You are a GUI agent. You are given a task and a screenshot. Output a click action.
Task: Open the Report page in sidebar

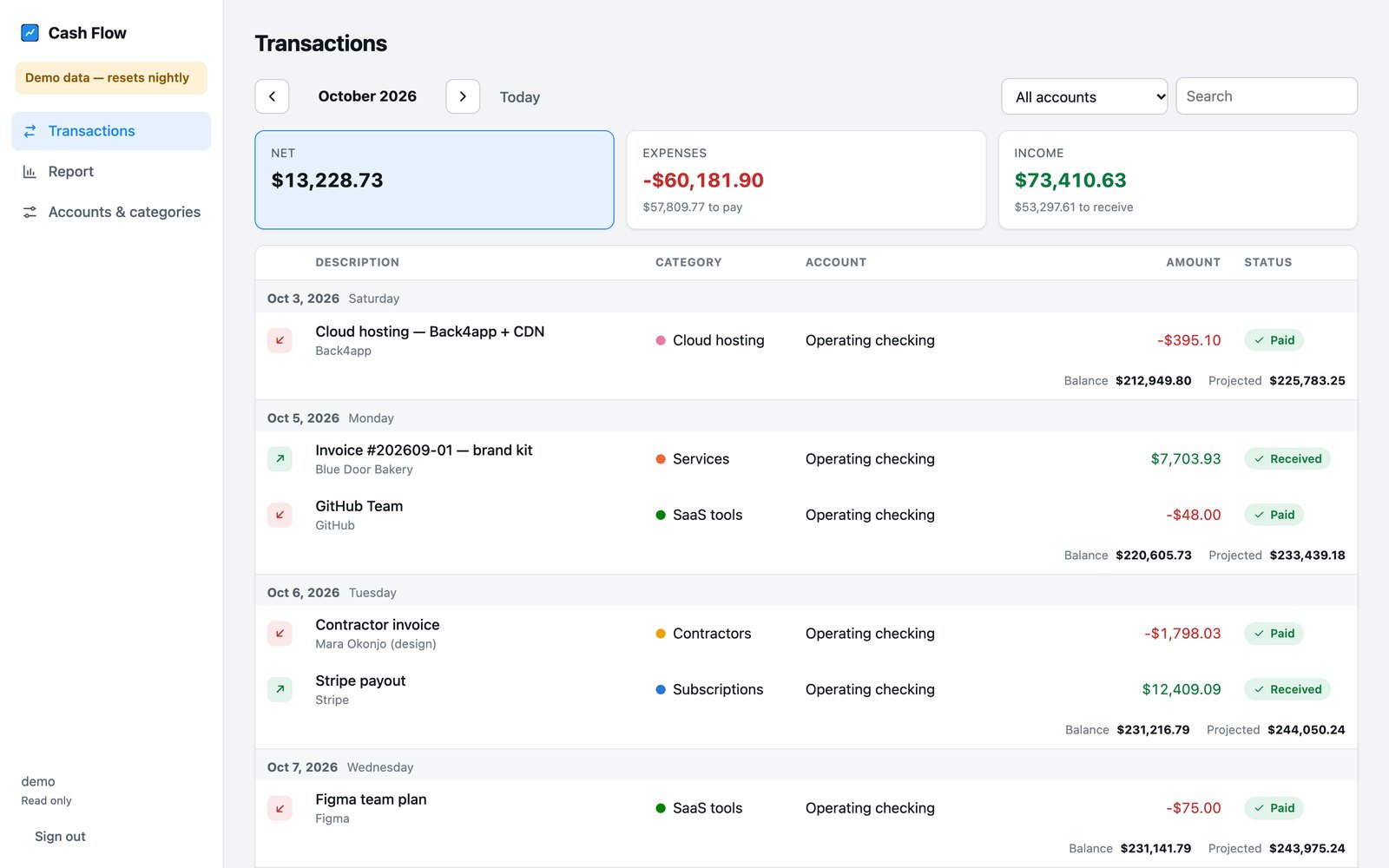111,172
